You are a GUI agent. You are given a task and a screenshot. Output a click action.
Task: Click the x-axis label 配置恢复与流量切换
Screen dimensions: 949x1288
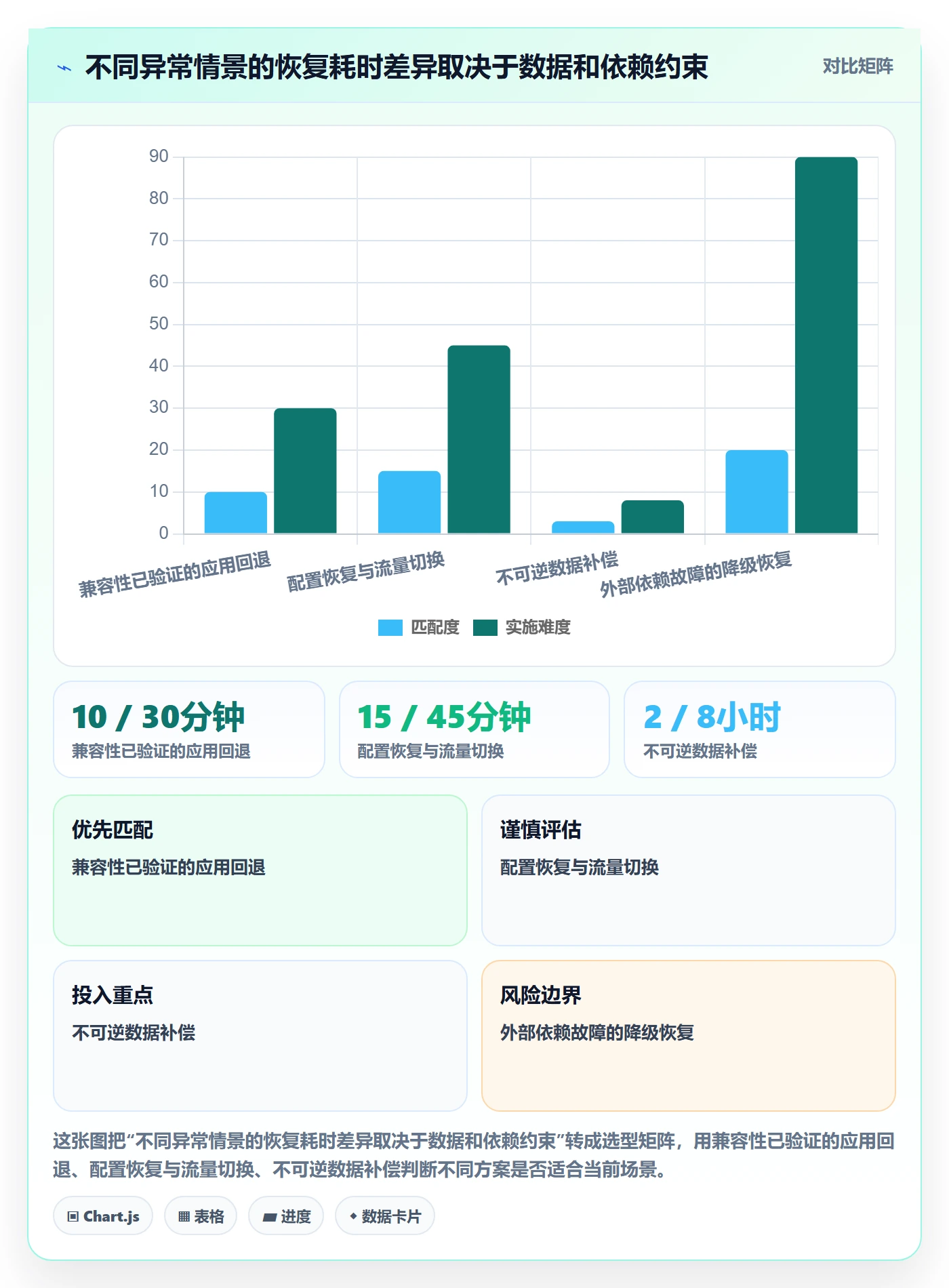(x=366, y=571)
